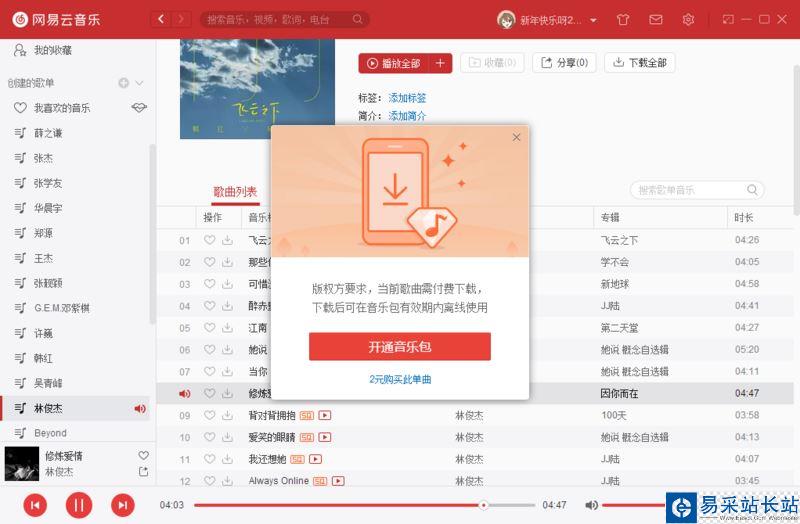
Task: Open the account dropdown arrow
Action: point(593,20)
